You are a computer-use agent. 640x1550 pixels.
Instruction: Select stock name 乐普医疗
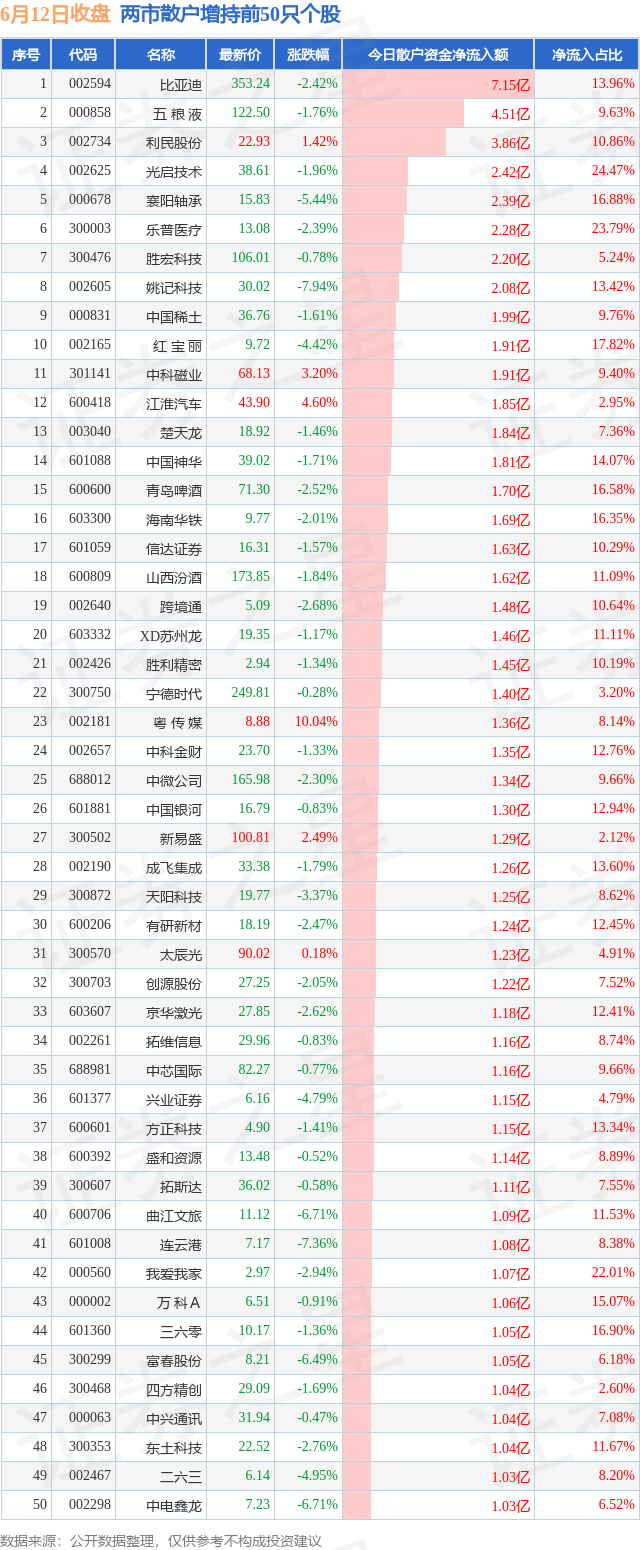[x=174, y=229]
